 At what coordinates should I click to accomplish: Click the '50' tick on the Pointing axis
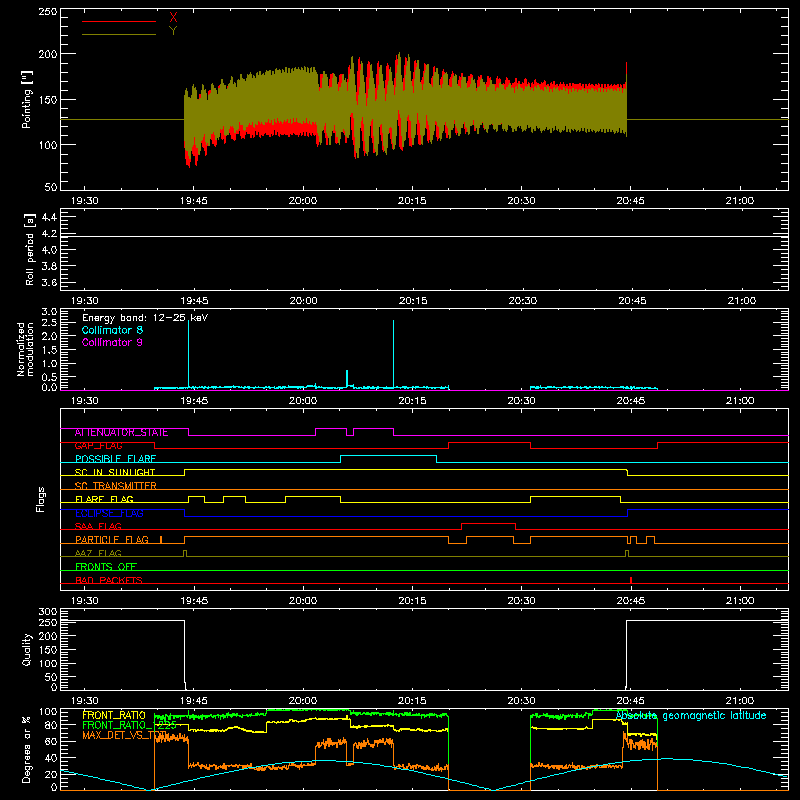click(51, 187)
